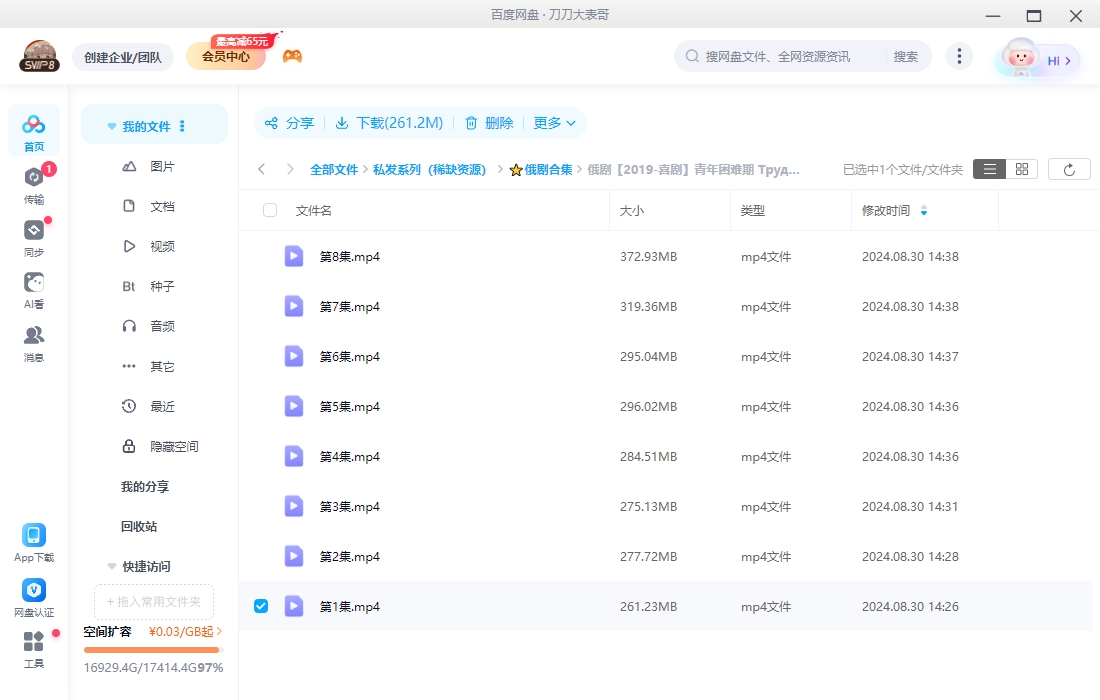
Task: Collapse the 快捷访问 section
Action: [112, 566]
